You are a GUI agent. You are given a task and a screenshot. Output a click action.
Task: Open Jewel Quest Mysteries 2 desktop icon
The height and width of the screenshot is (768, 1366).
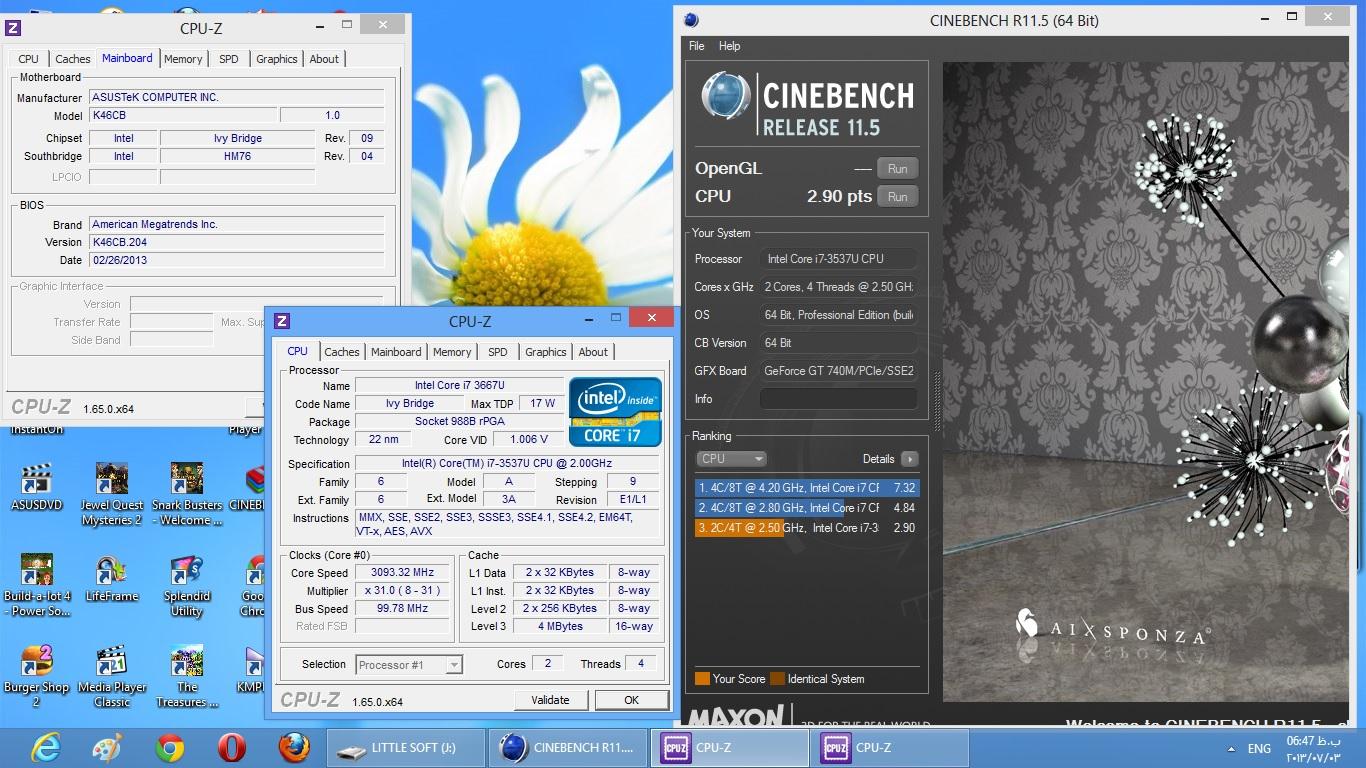[x=112, y=494]
